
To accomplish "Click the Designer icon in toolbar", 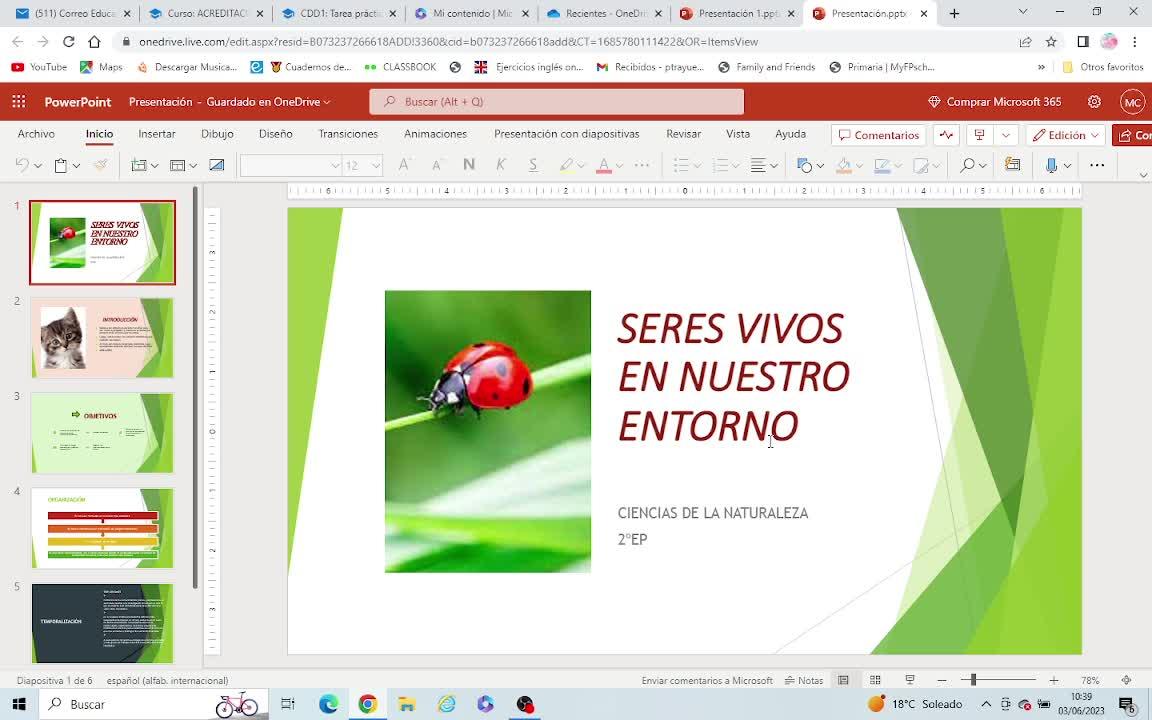I will tap(1012, 165).
